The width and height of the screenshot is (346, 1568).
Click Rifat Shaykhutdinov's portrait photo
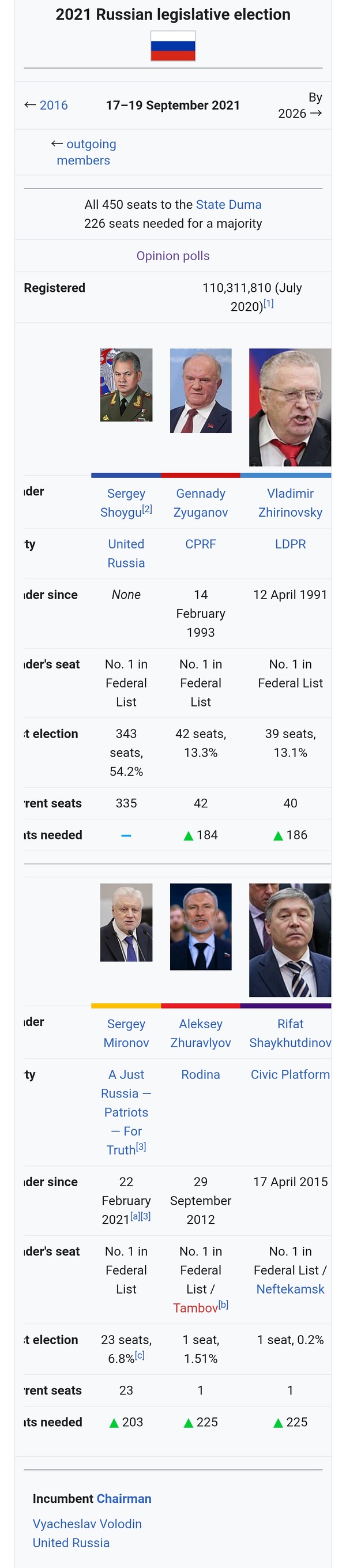(290, 940)
